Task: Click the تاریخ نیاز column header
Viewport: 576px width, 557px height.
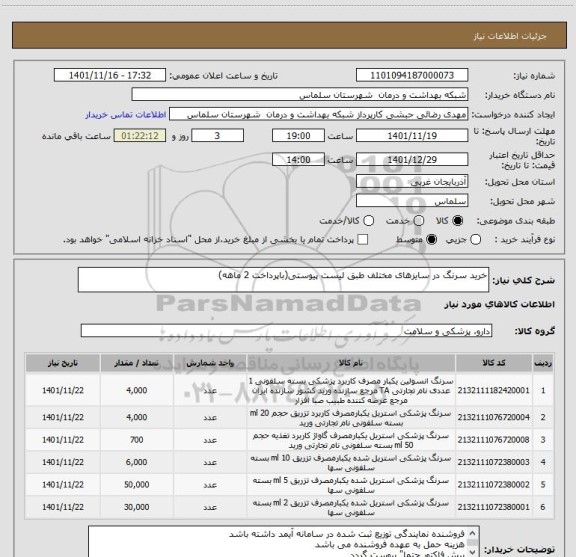Action: click(63, 363)
